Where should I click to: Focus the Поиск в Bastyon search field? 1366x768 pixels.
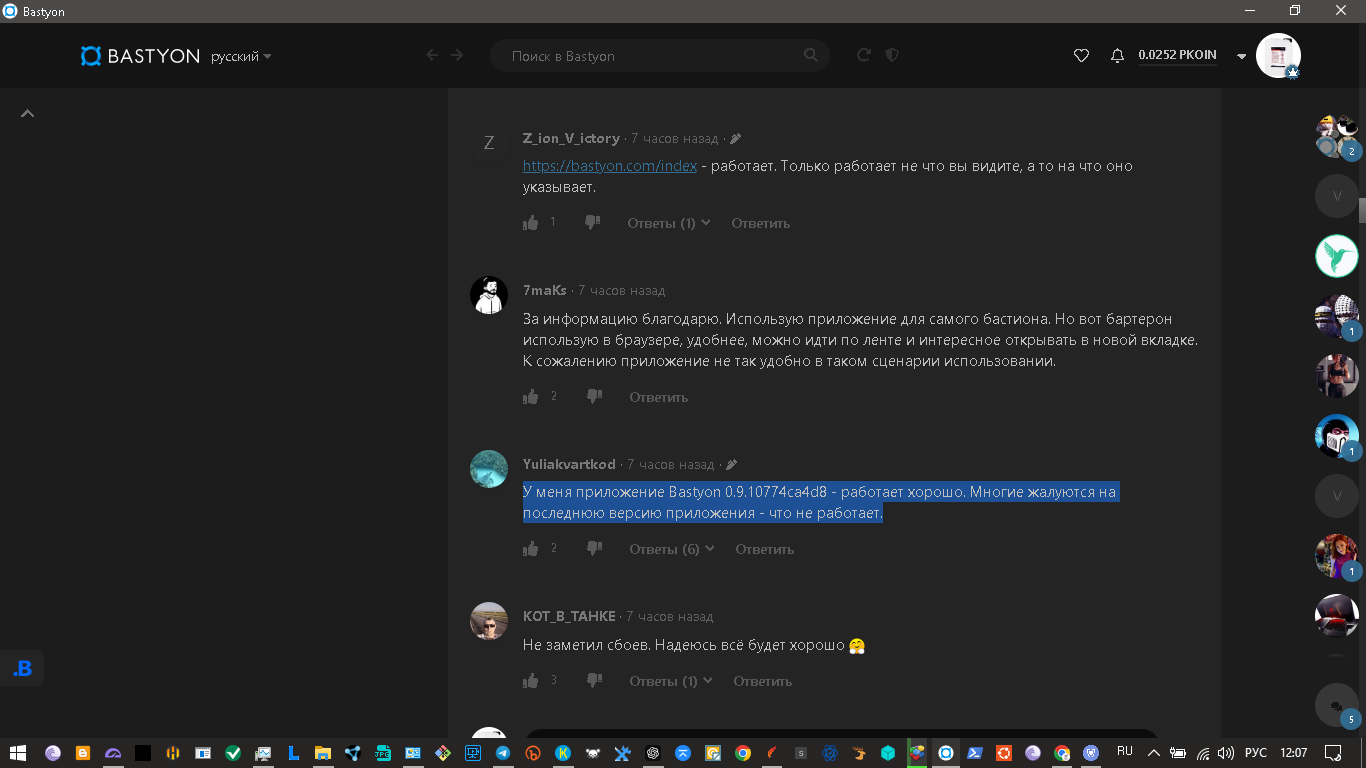[x=660, y=56]
